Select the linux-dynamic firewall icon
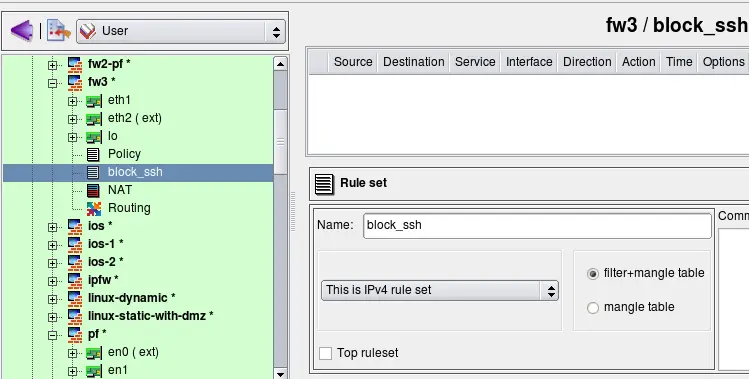The height and width of the screenshot is (379, 749). pyautogui.click(x=75, y=298)
